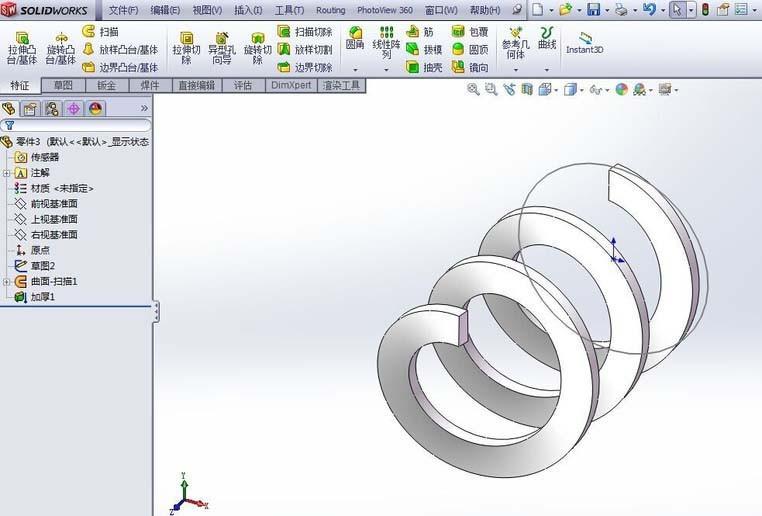Open dropdown arrow under 线性阵列
The height and width of the screenshot is (516, 762).
point(386,70)
